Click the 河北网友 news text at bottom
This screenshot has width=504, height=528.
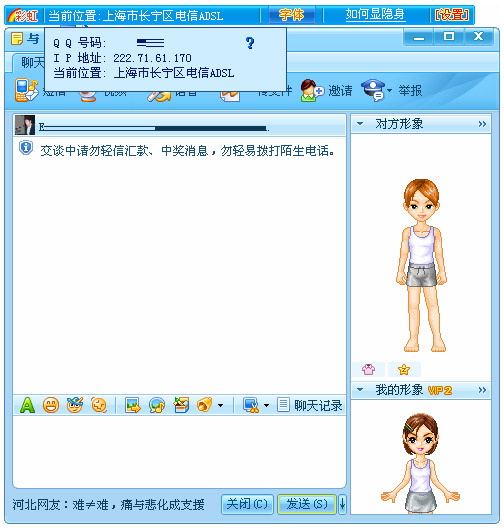(x=108, y=505)
